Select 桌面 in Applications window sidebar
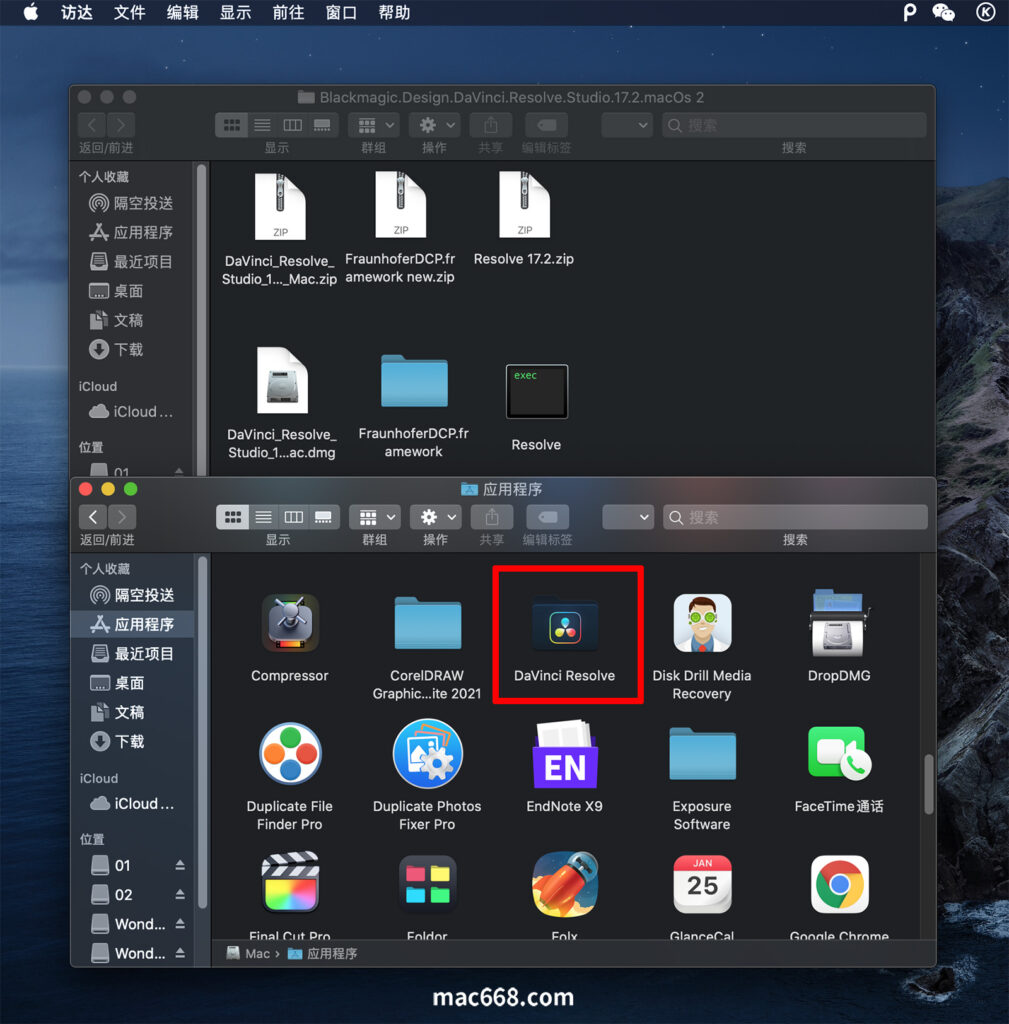 [x=133, y=683]
